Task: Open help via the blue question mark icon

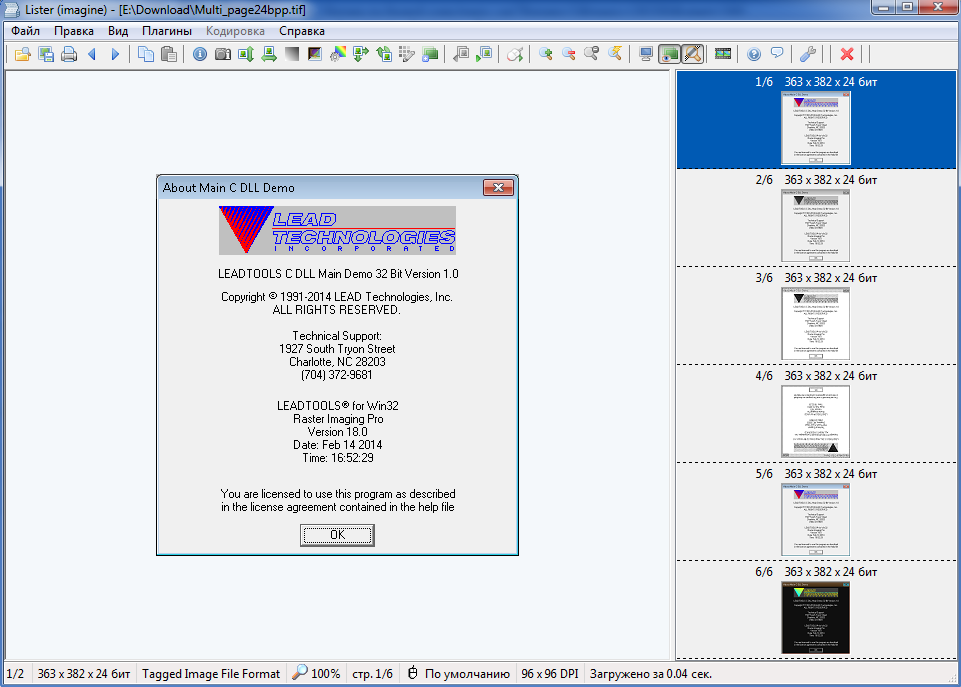Action: [754, 55]
